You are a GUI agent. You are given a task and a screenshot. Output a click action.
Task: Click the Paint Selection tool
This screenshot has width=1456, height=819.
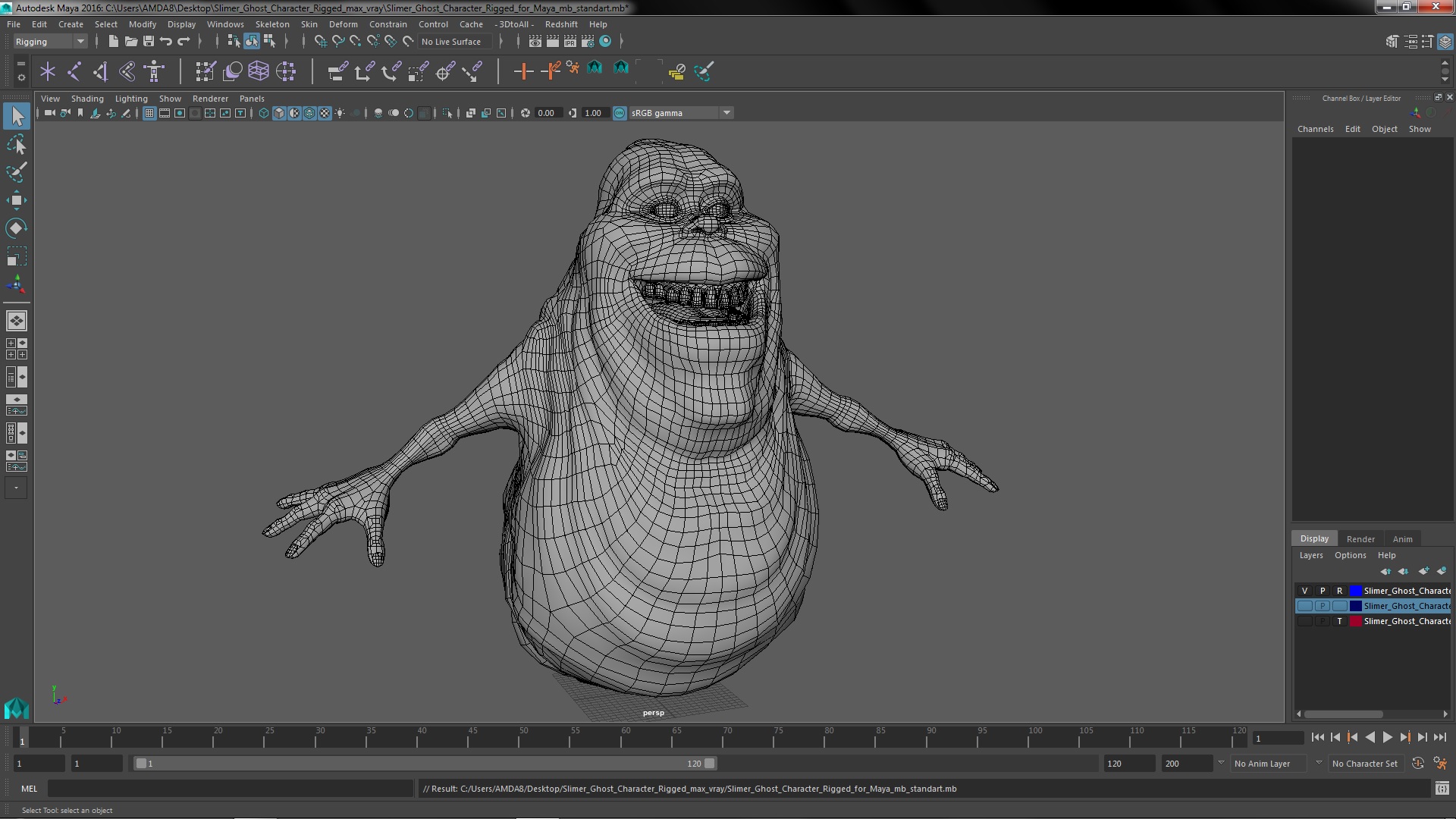pyautogui.click(x=16, y=172)
